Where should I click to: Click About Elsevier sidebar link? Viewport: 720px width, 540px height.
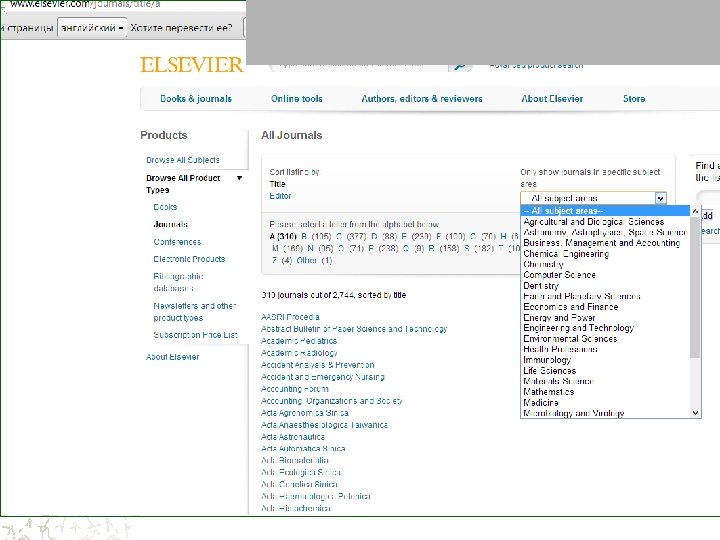172,357
